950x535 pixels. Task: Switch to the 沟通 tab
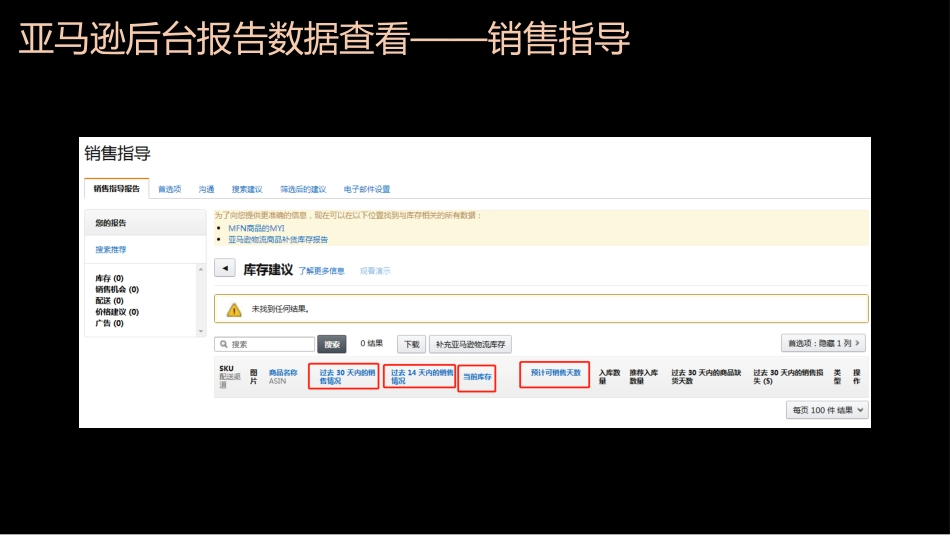[207, 189]
